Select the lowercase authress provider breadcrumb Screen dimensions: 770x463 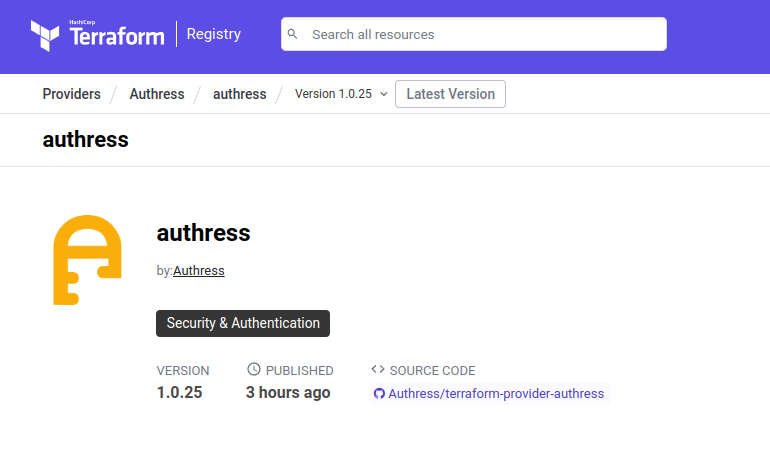pos(240,94)
